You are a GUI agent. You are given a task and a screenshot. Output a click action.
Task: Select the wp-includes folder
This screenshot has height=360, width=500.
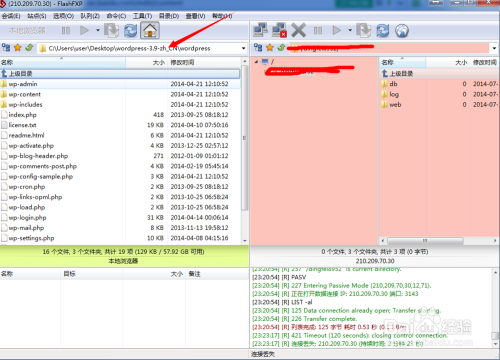[120, 105]
